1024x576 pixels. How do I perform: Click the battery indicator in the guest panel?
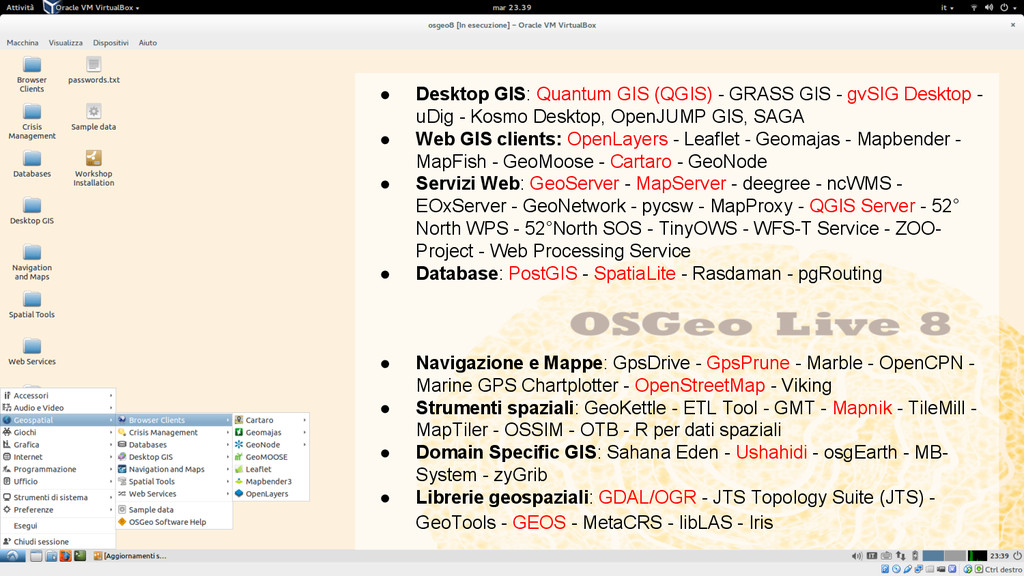915,556
